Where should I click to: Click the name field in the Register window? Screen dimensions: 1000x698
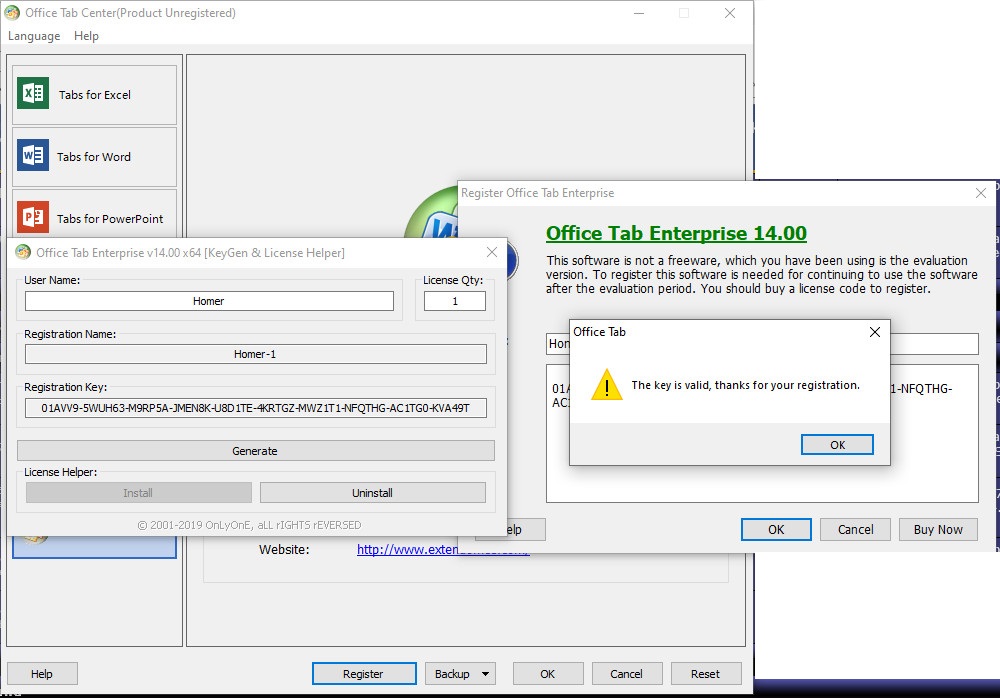[934, 344]
